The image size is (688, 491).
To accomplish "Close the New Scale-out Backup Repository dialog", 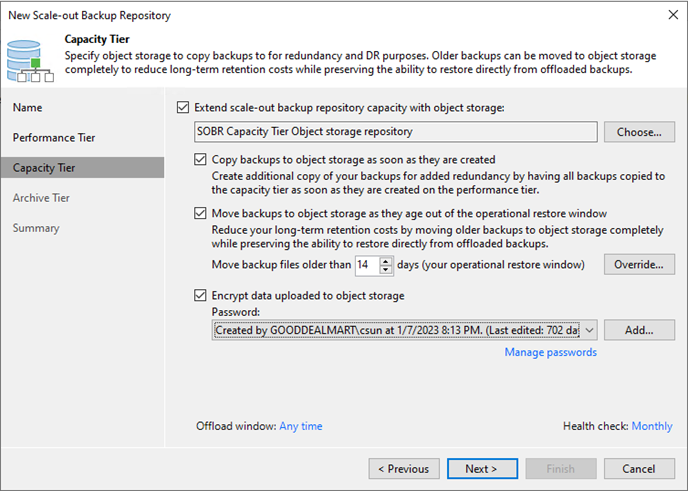I will click(673, 15).
